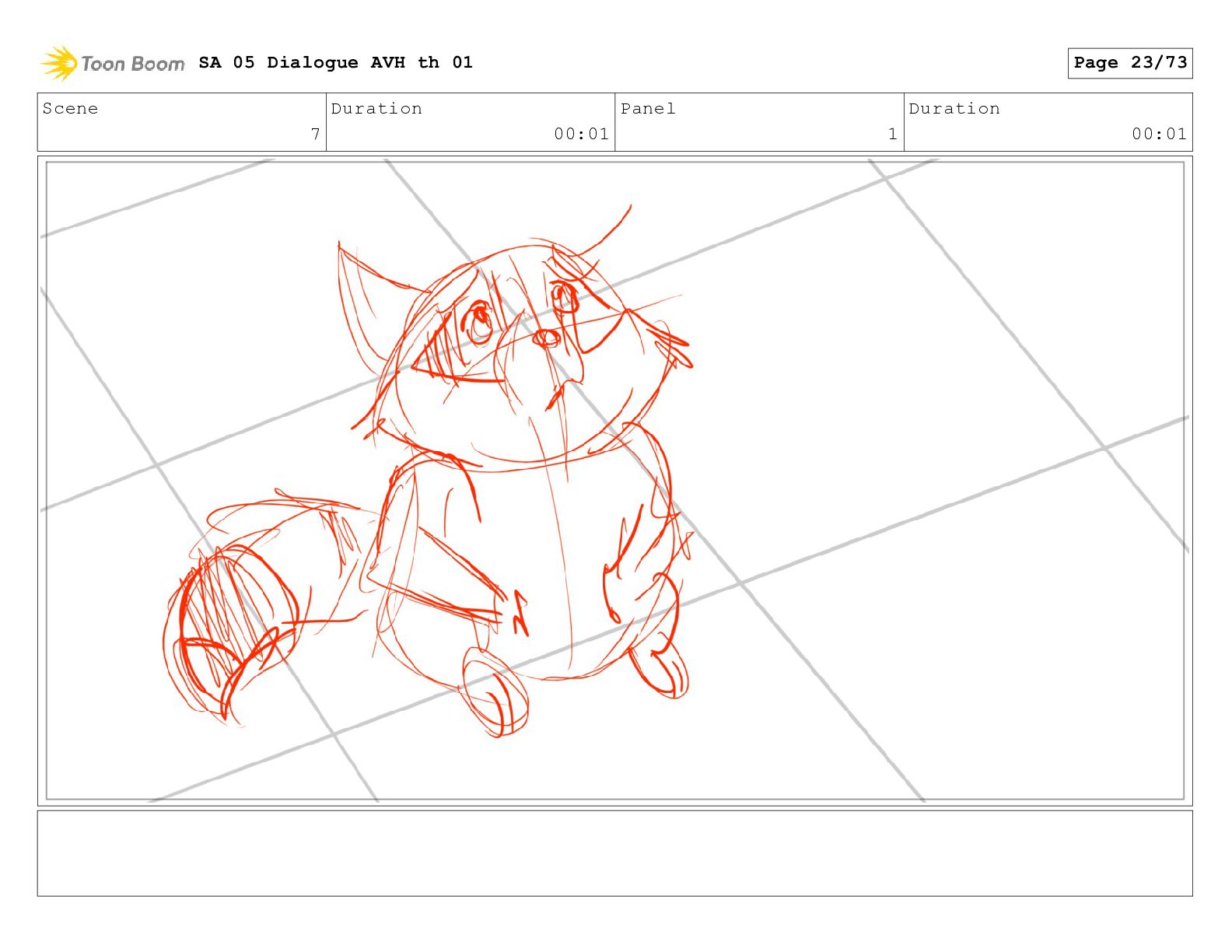Click the 'Scene' label

(x=70, y=109)
